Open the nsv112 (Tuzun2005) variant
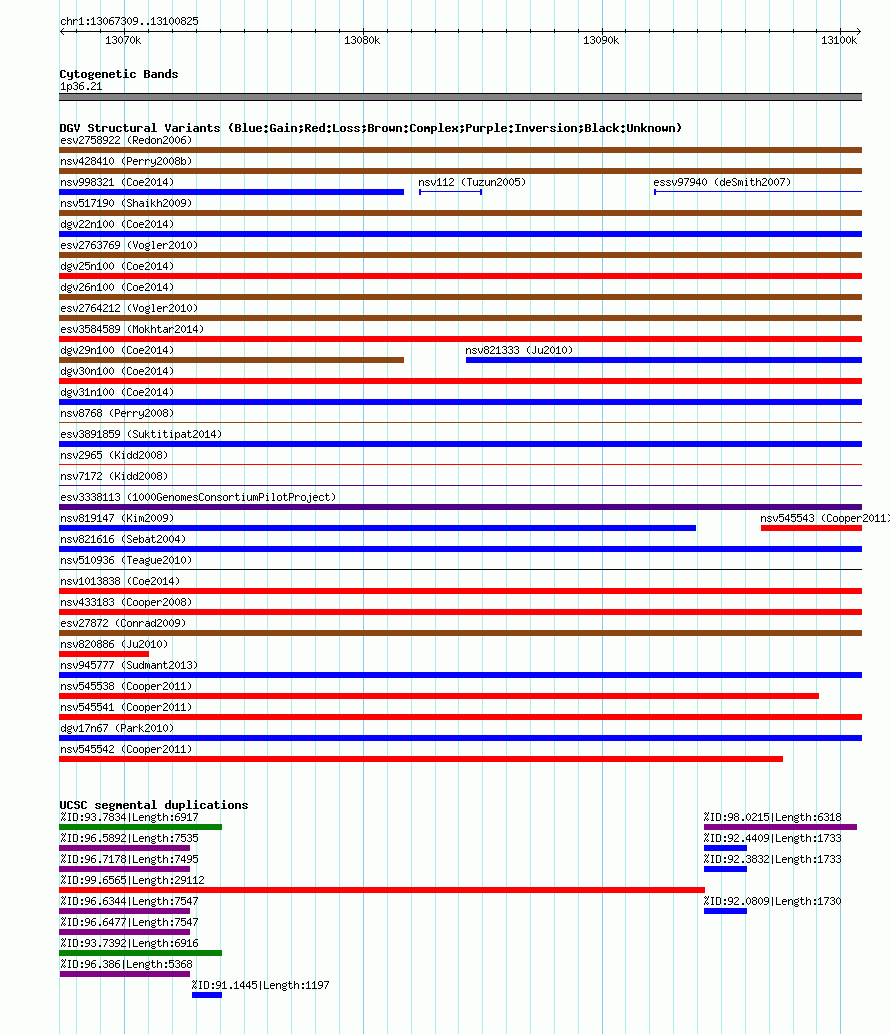 (x=472, y=183)
